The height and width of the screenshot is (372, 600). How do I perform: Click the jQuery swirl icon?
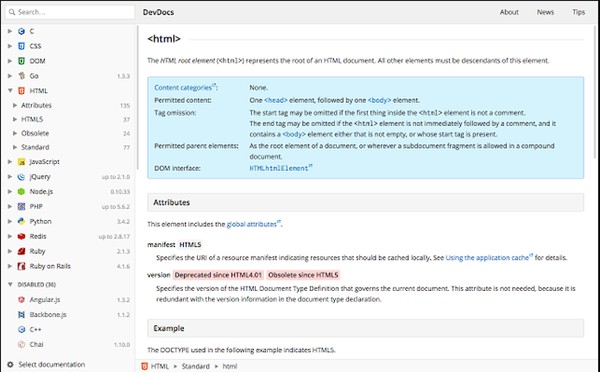21,177
